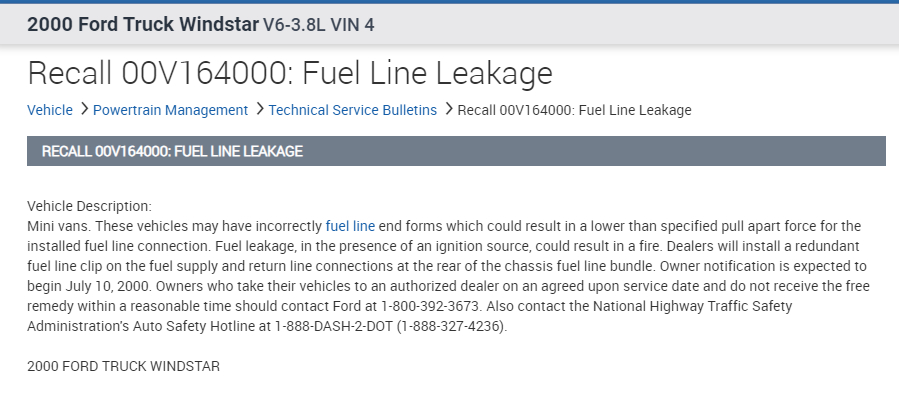Click the '2000 FORD TRUCK WINDSTAR' footer line
Viewport: 899px width, 405px height.
(123, 367)
